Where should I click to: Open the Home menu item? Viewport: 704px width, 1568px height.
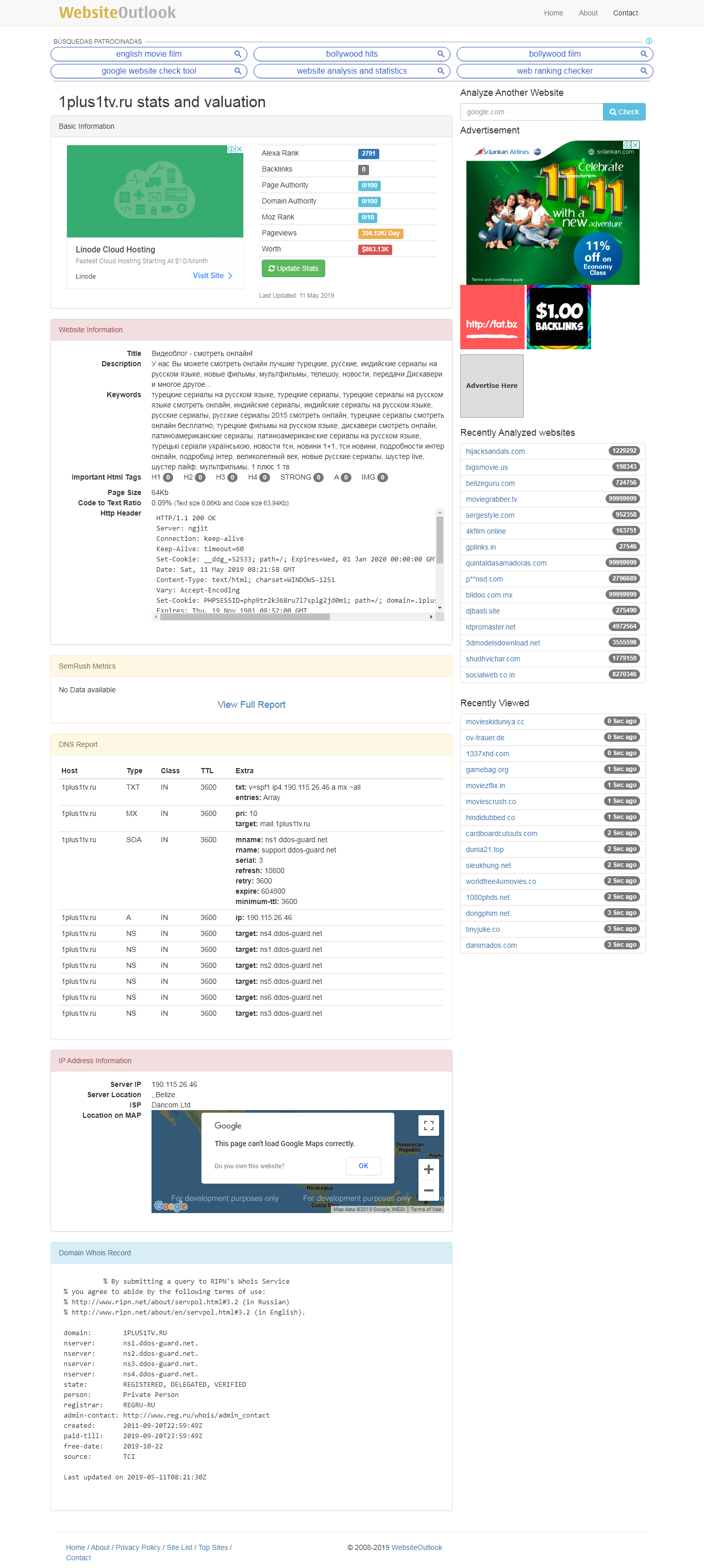(553, 13)
